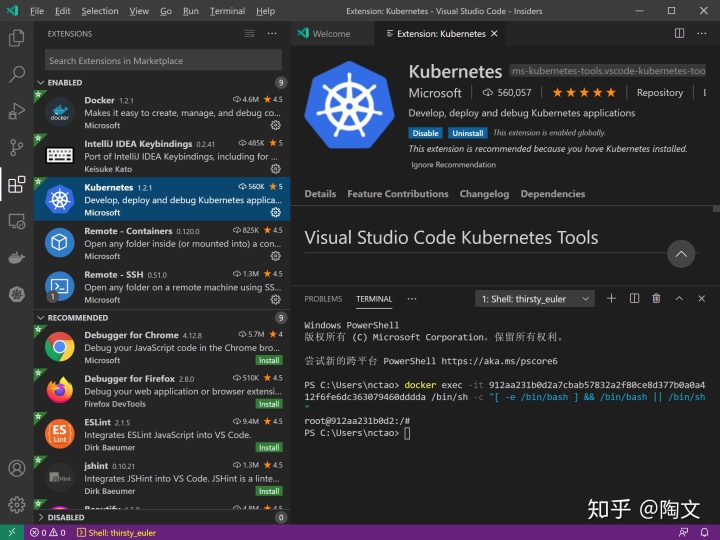Open the notifications bell

[704, 533]
